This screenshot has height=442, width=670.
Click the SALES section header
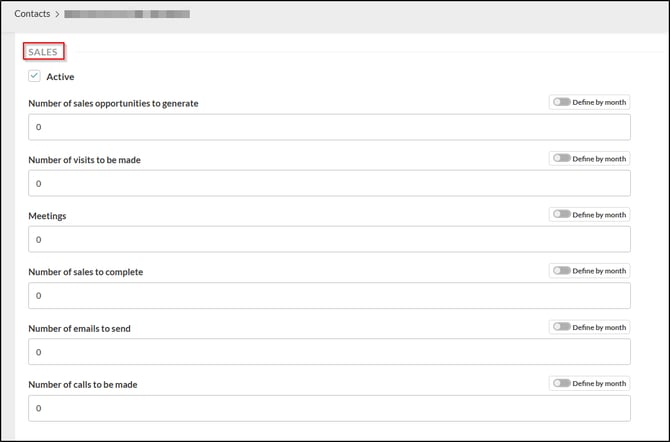(43, 51)
